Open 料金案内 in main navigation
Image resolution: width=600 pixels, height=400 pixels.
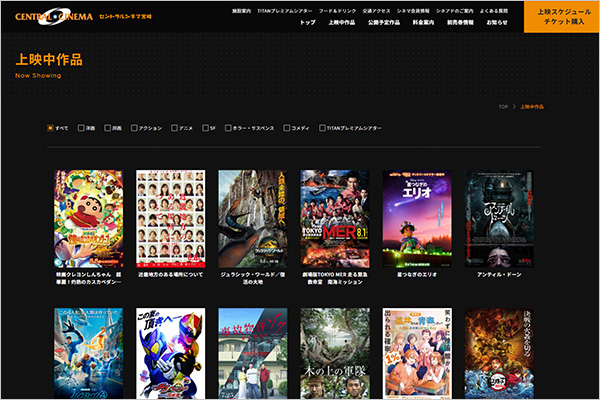pyautogui.click(x=423, y=23)
